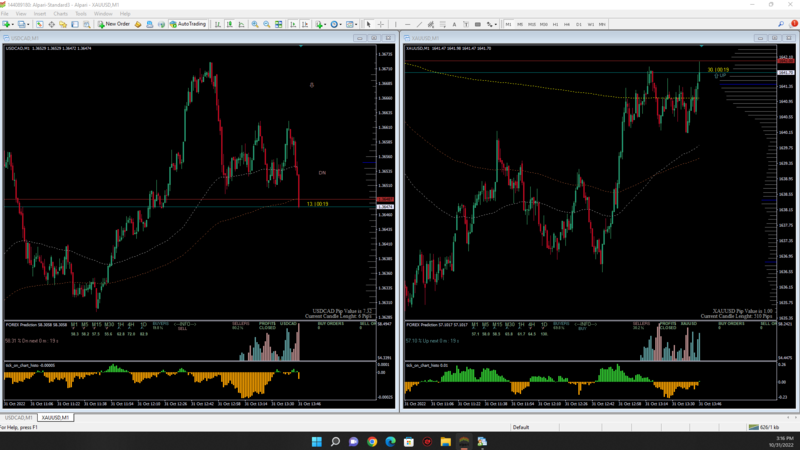Image resolution: width=800 pixels, height=450 pixels.
Task: Expand the new chart dropdown arrow
Action: 13,24
